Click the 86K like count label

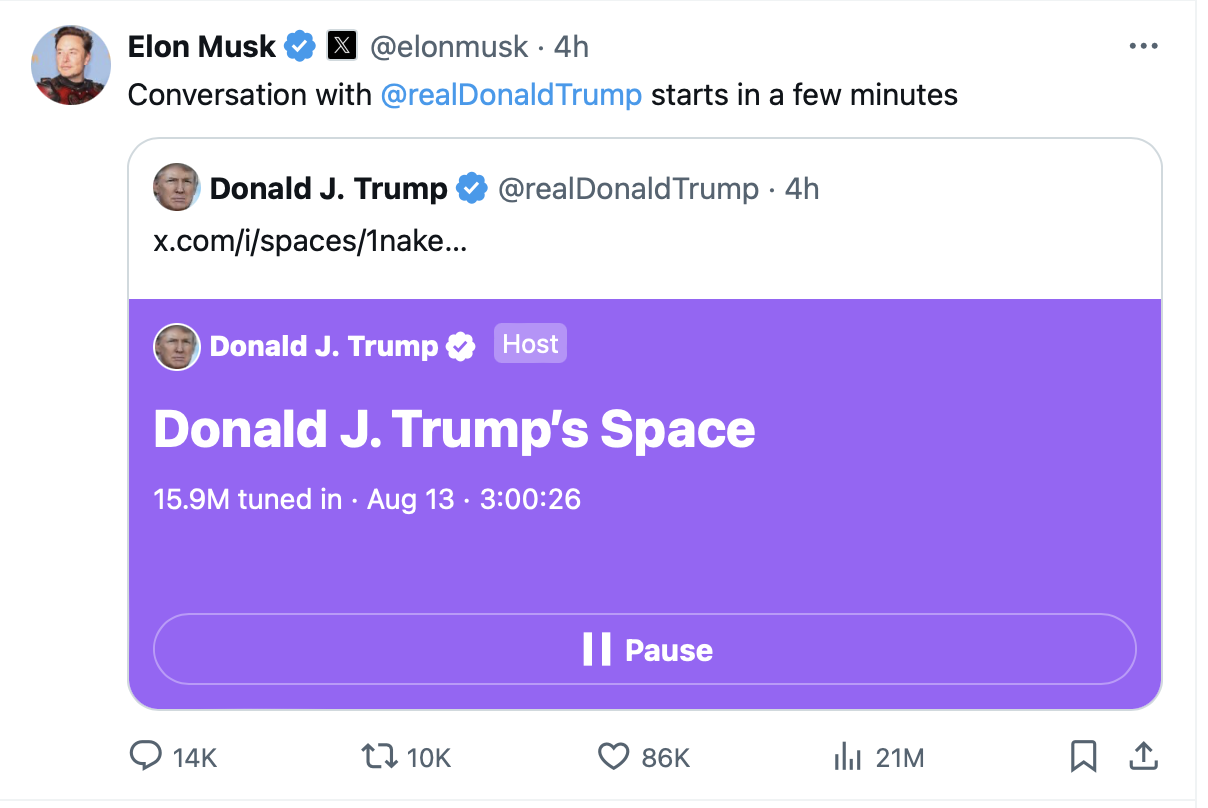pos(664,757)
